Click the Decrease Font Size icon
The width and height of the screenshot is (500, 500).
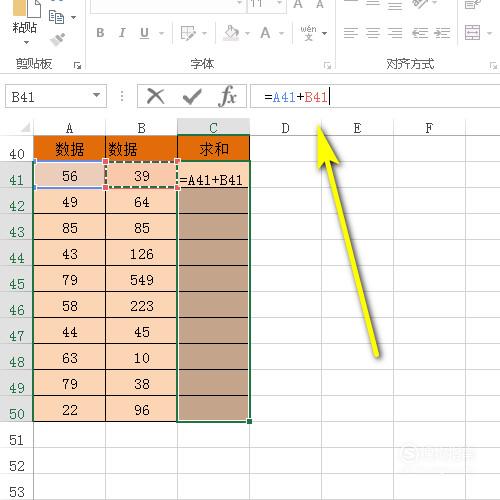click(320, 4)
